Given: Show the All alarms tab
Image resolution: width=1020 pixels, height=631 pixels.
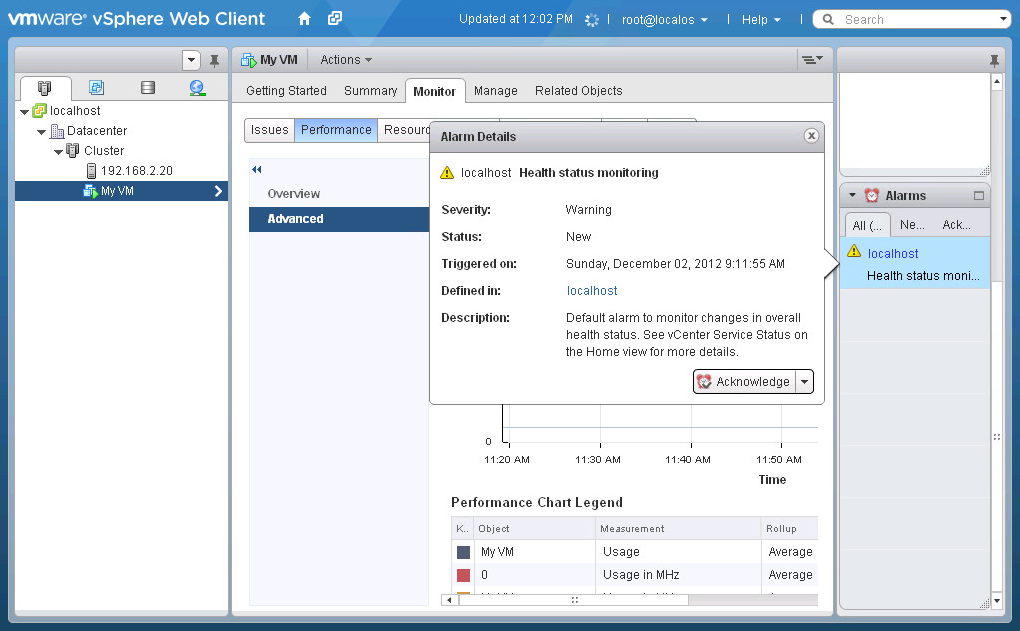Looking at the screenshot, I should pyautogui.click(x=867, y=225).
